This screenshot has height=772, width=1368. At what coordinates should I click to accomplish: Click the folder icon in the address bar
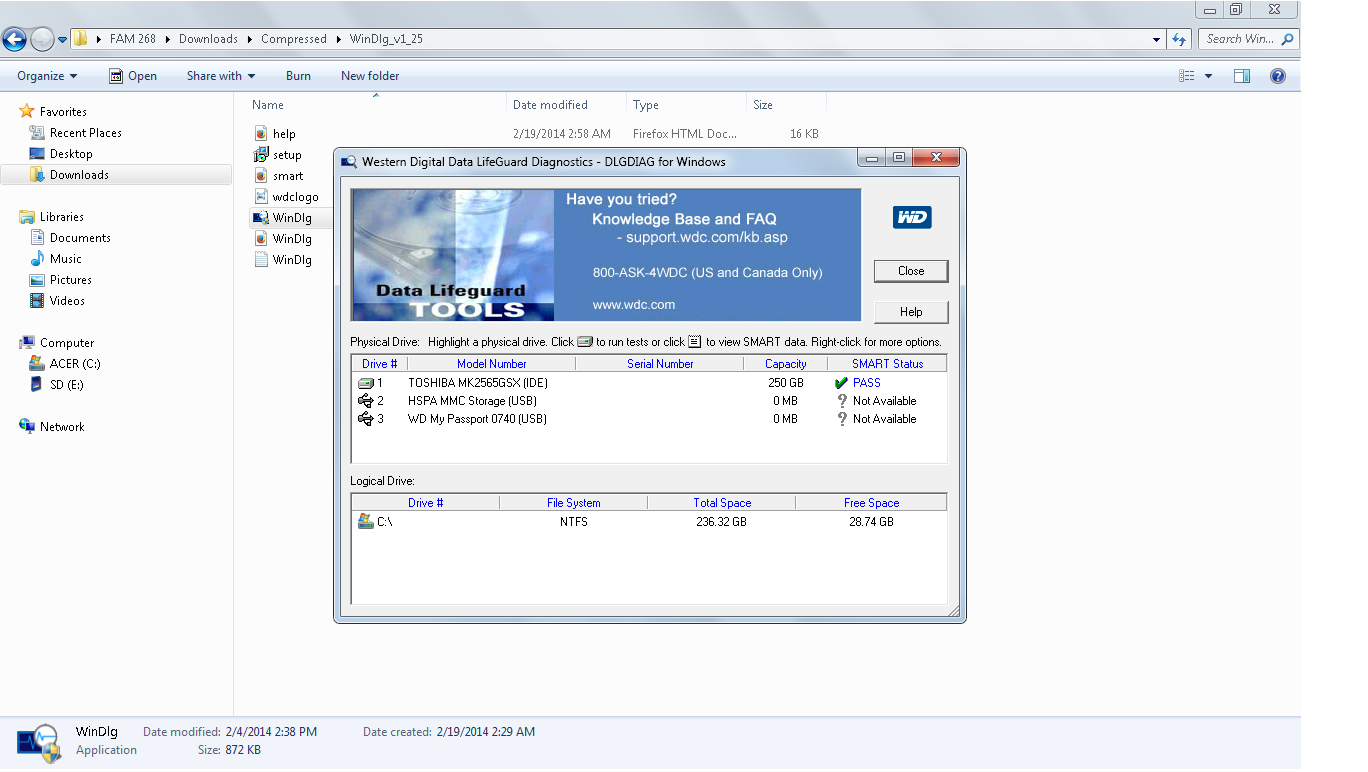[x=81, y=40]
